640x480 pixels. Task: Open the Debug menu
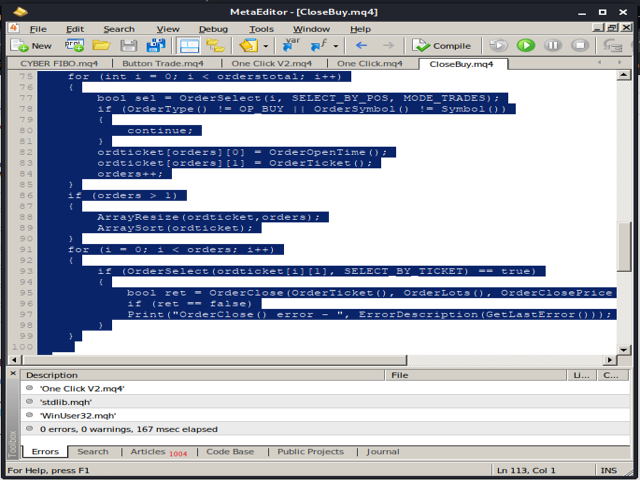coord(213,29)
